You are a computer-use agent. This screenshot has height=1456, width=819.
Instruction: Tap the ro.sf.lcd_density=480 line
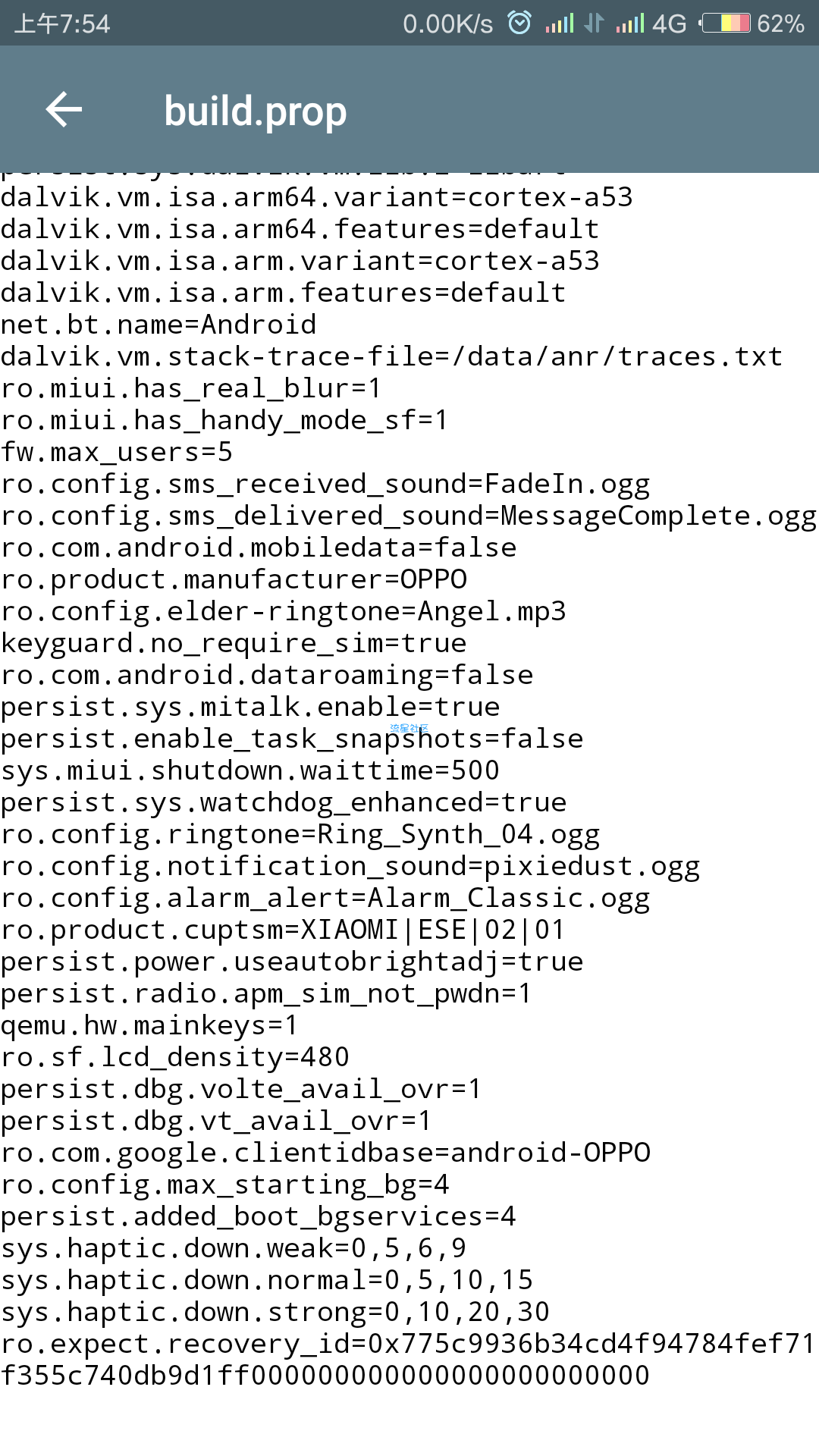175,1057
